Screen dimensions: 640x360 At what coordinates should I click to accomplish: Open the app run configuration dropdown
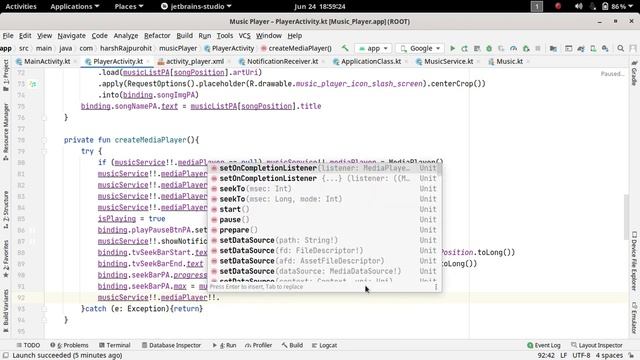coord(373,48)
